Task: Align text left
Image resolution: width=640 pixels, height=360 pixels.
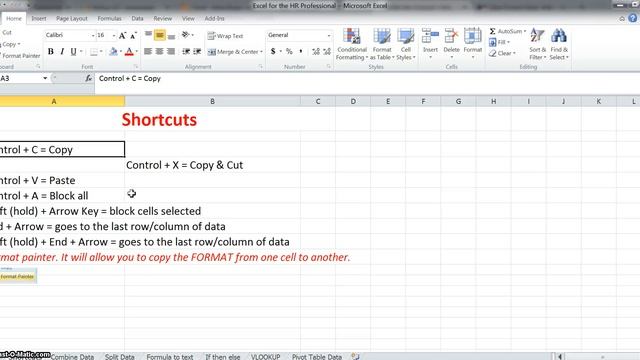Action: (148, 51)
